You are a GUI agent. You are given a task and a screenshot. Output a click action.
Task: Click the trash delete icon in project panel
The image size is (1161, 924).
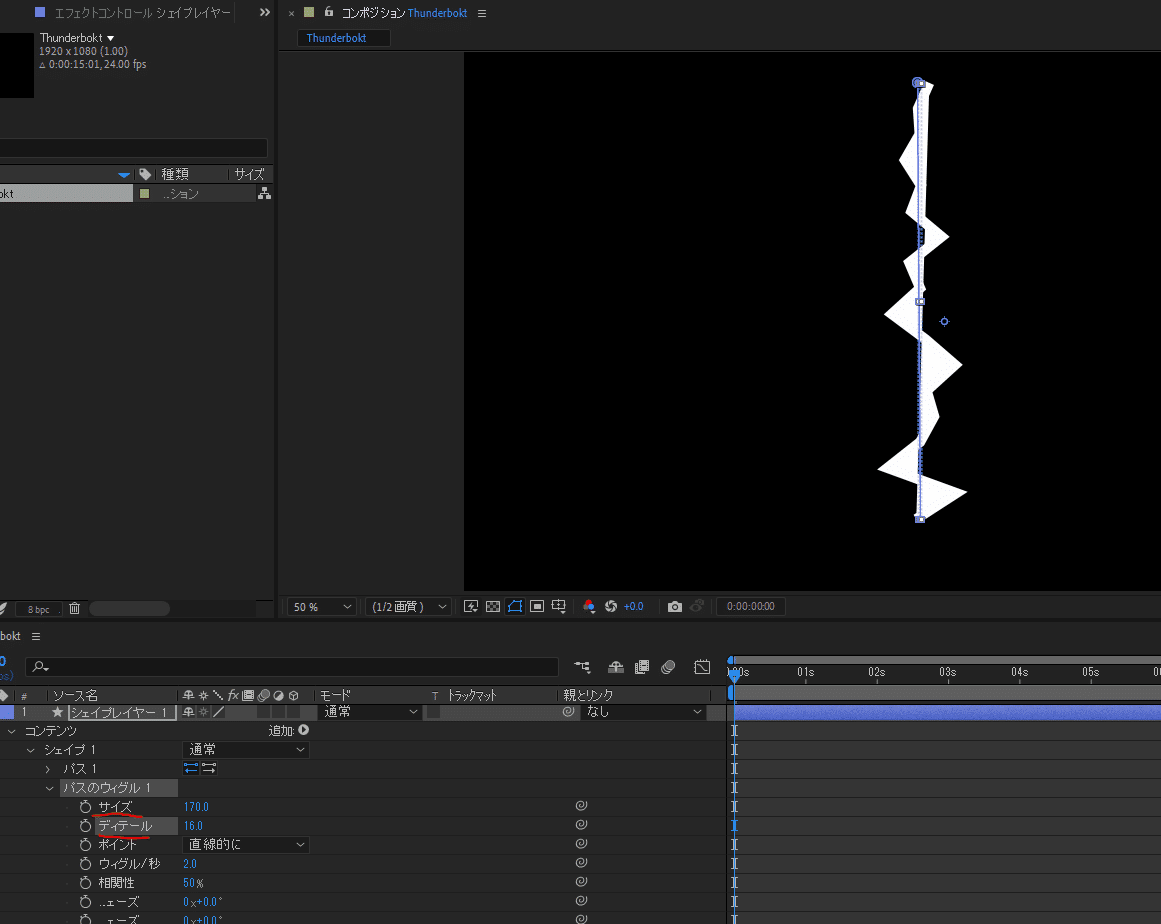point(74,608)
